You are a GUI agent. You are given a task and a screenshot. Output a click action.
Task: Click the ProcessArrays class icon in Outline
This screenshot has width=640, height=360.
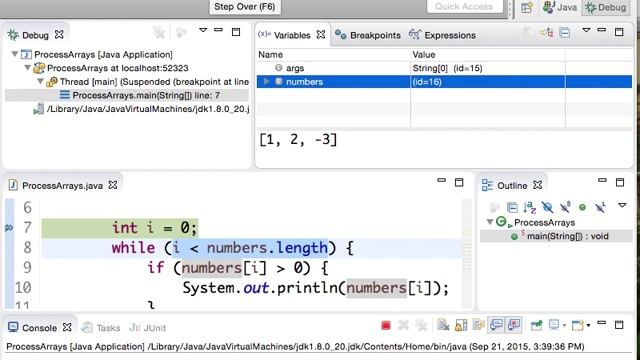501,222
